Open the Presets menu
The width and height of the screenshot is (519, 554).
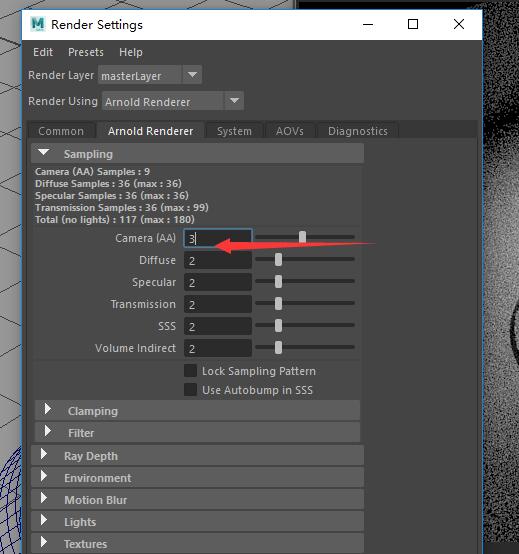(x=86, y=52)
